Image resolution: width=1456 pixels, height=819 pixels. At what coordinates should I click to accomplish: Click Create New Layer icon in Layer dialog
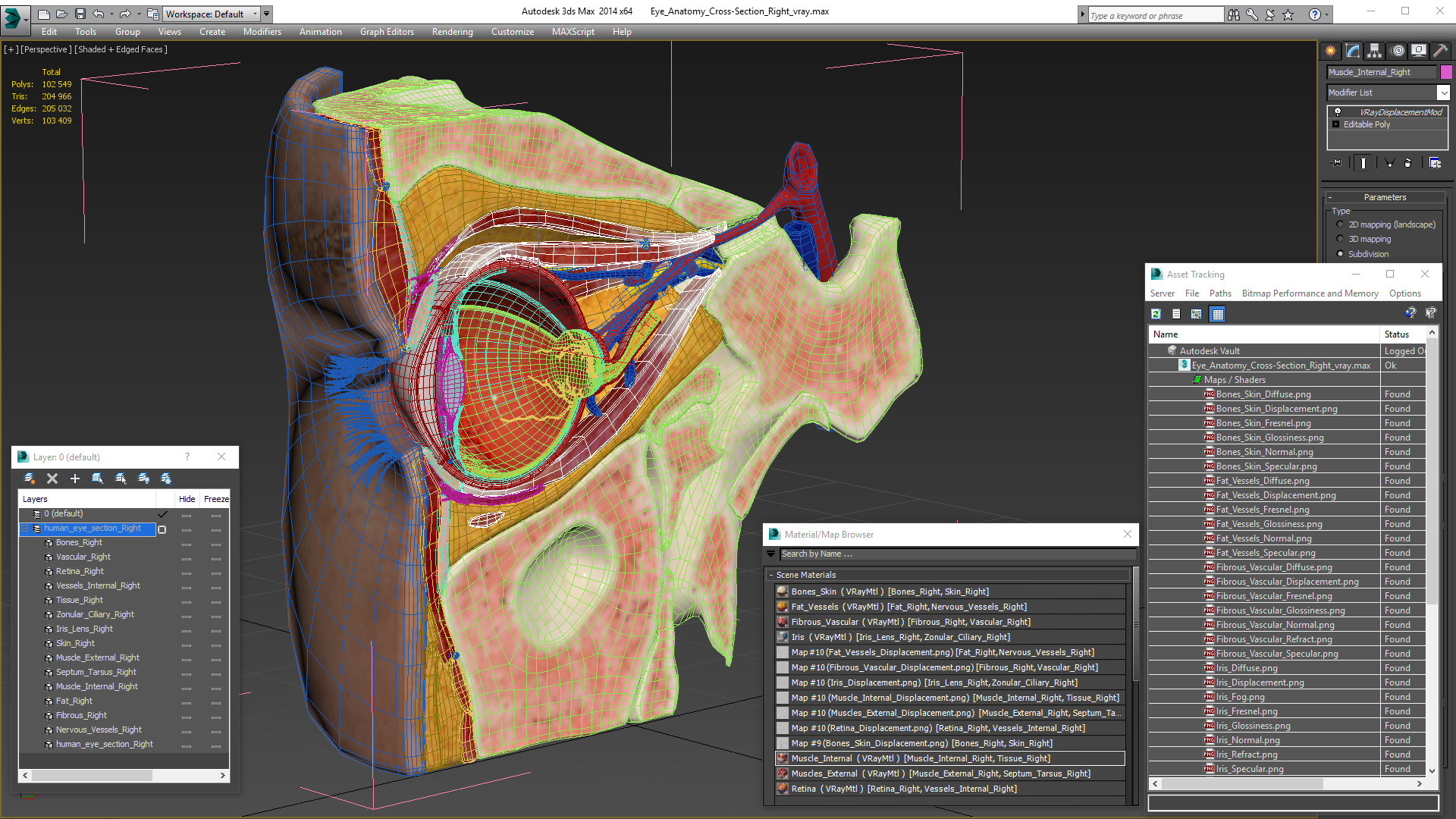30,479
